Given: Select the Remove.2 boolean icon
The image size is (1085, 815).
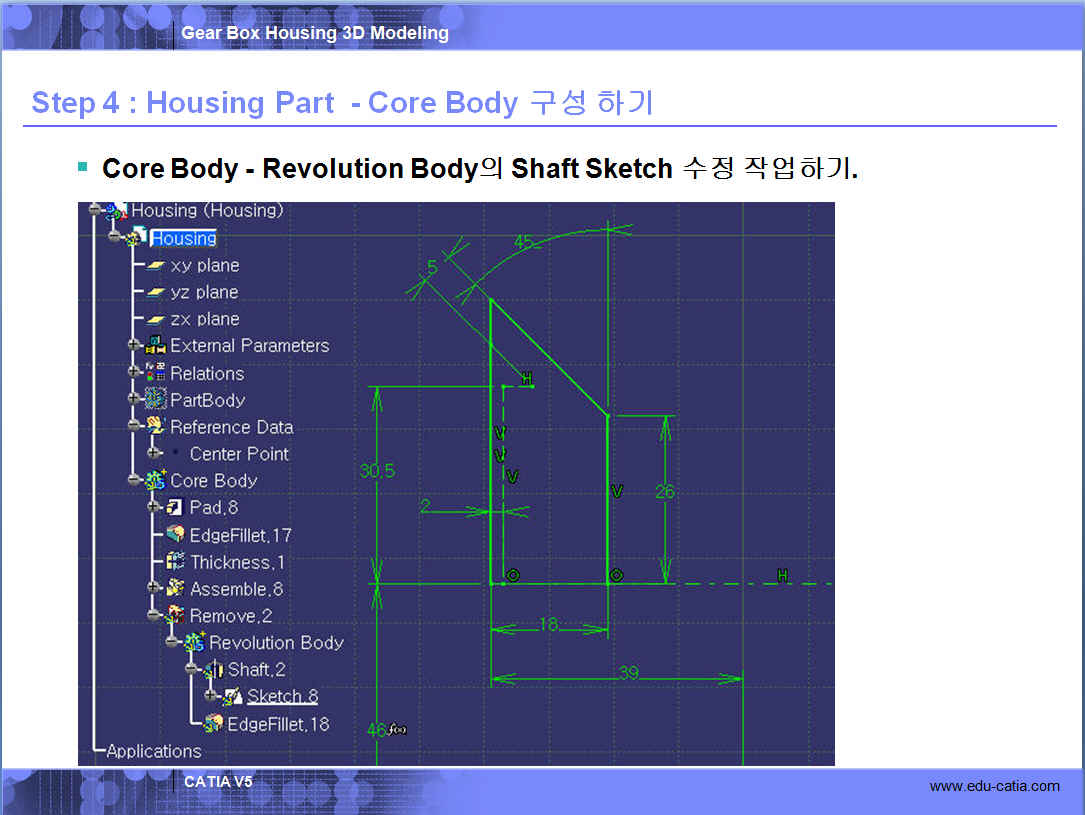Looking at the screenshot, I should (x=176, y=616).
